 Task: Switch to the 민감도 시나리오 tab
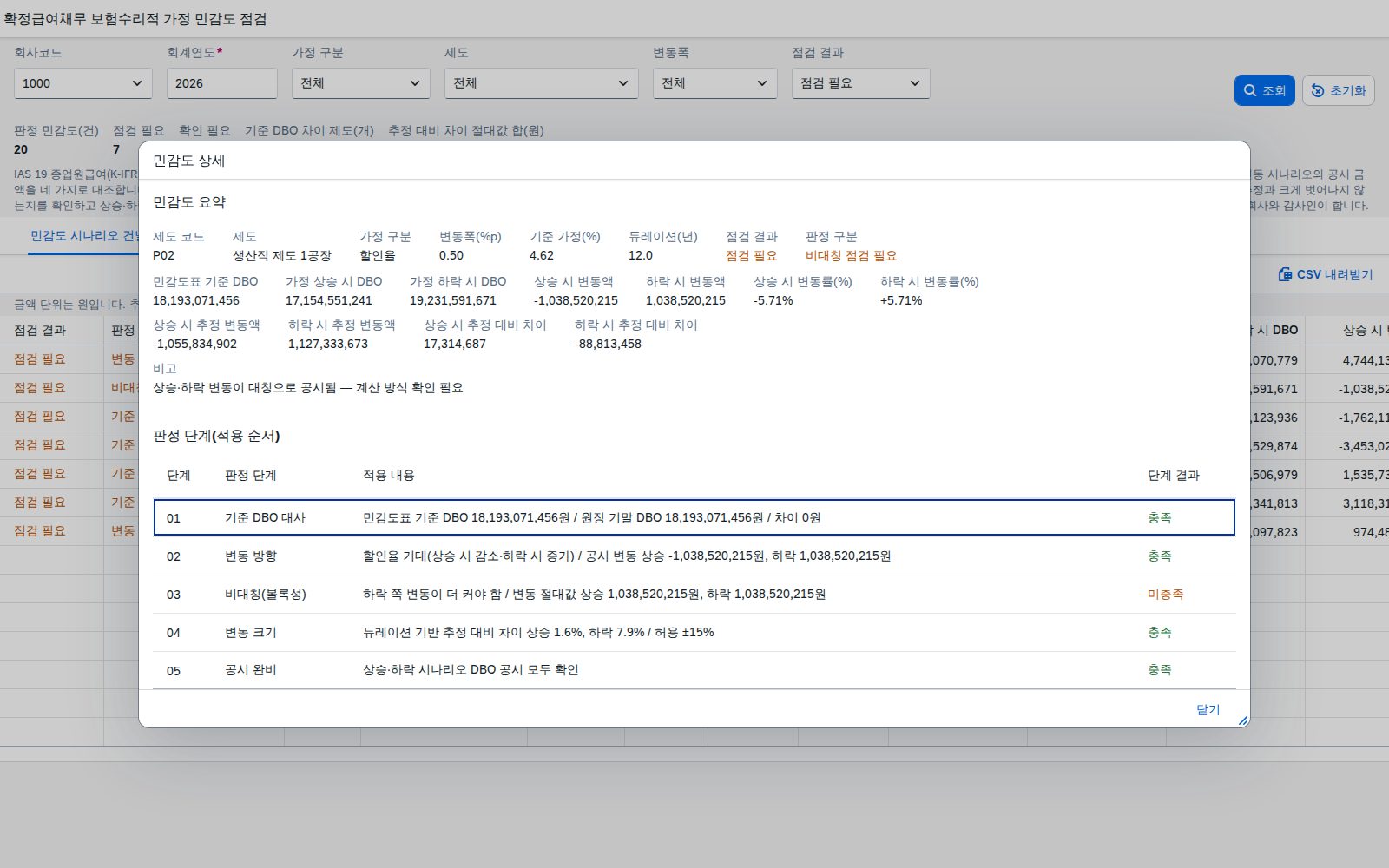[x=84, y=236]
